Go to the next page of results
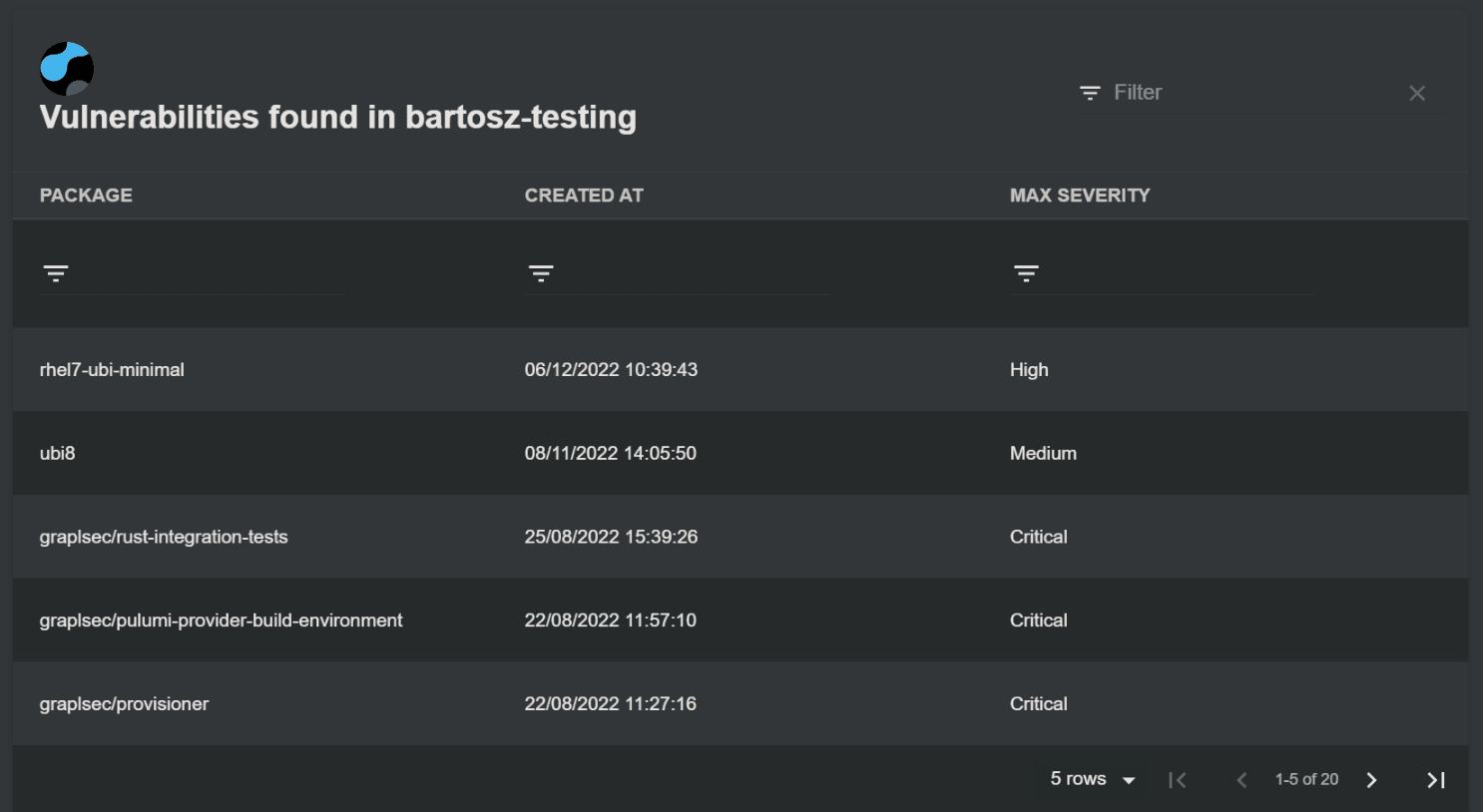Screen dimensions: 1483x812 [1371, 779]
